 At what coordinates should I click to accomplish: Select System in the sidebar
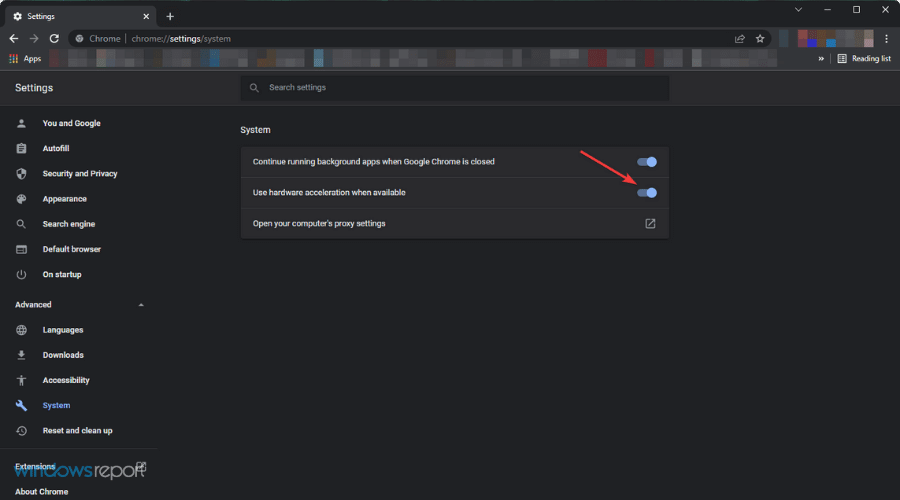[x=56, y=406]
